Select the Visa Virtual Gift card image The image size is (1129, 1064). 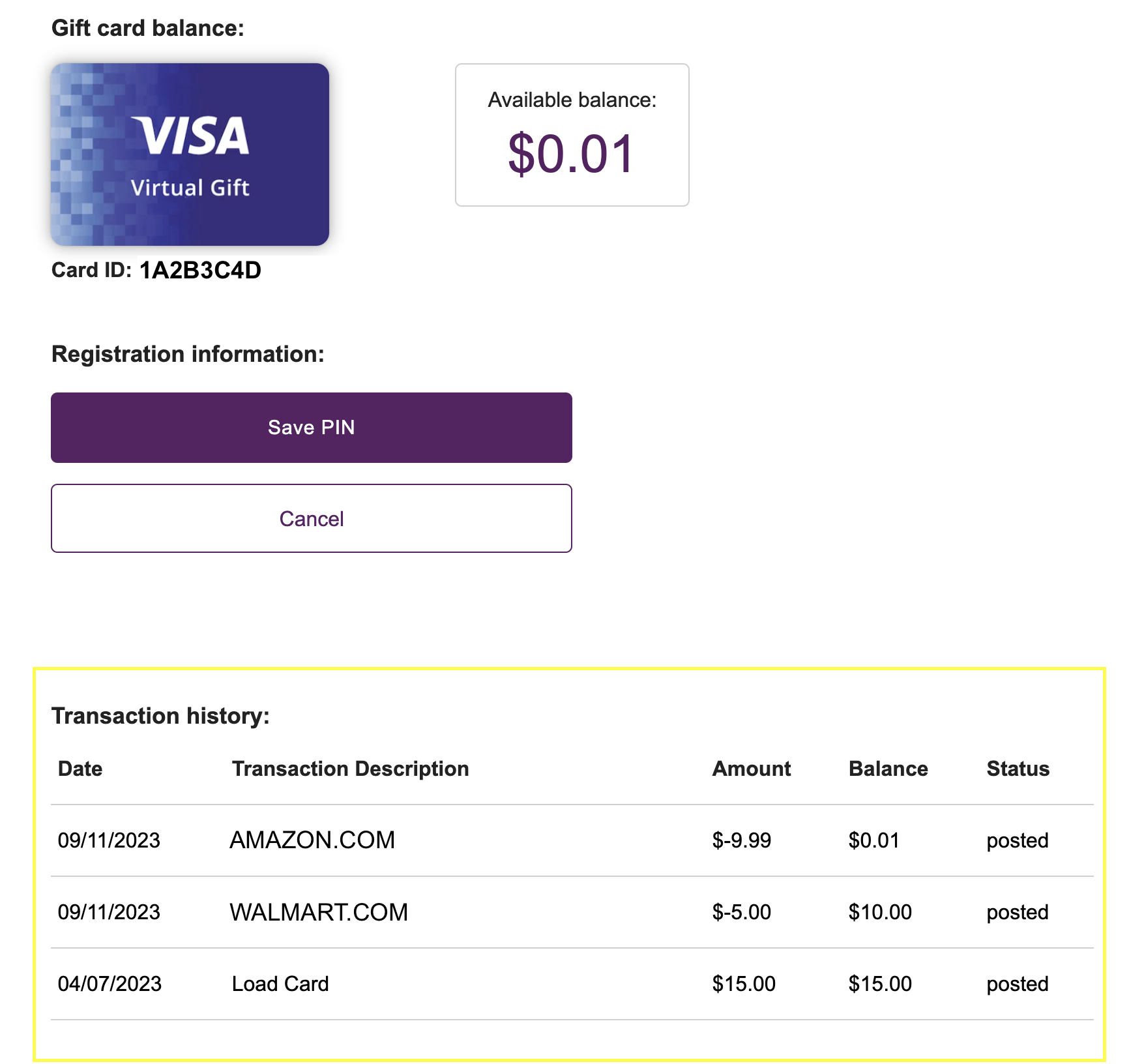point(190,155)
